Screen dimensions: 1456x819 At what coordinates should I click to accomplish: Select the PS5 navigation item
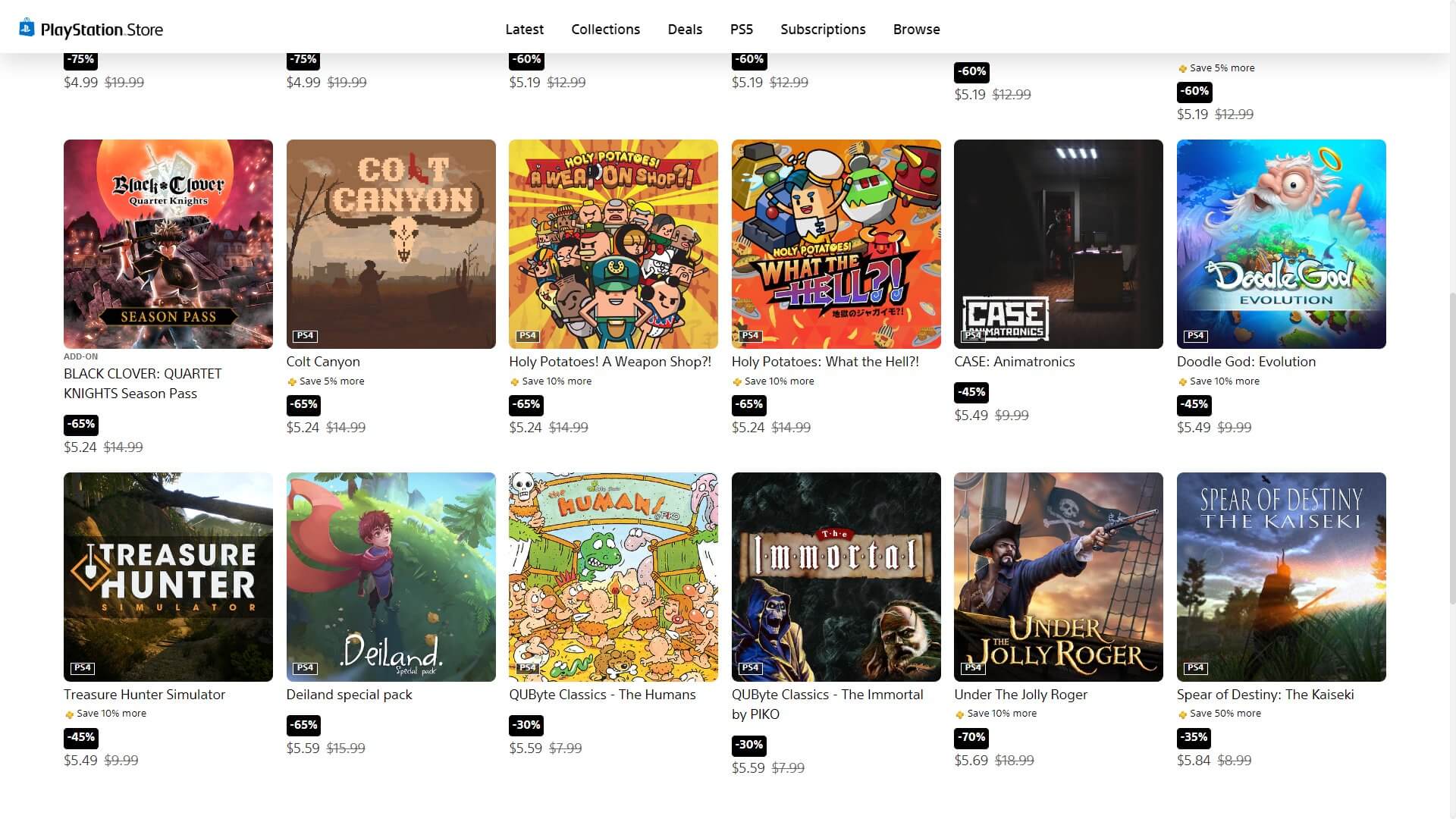tap(741, 30)
